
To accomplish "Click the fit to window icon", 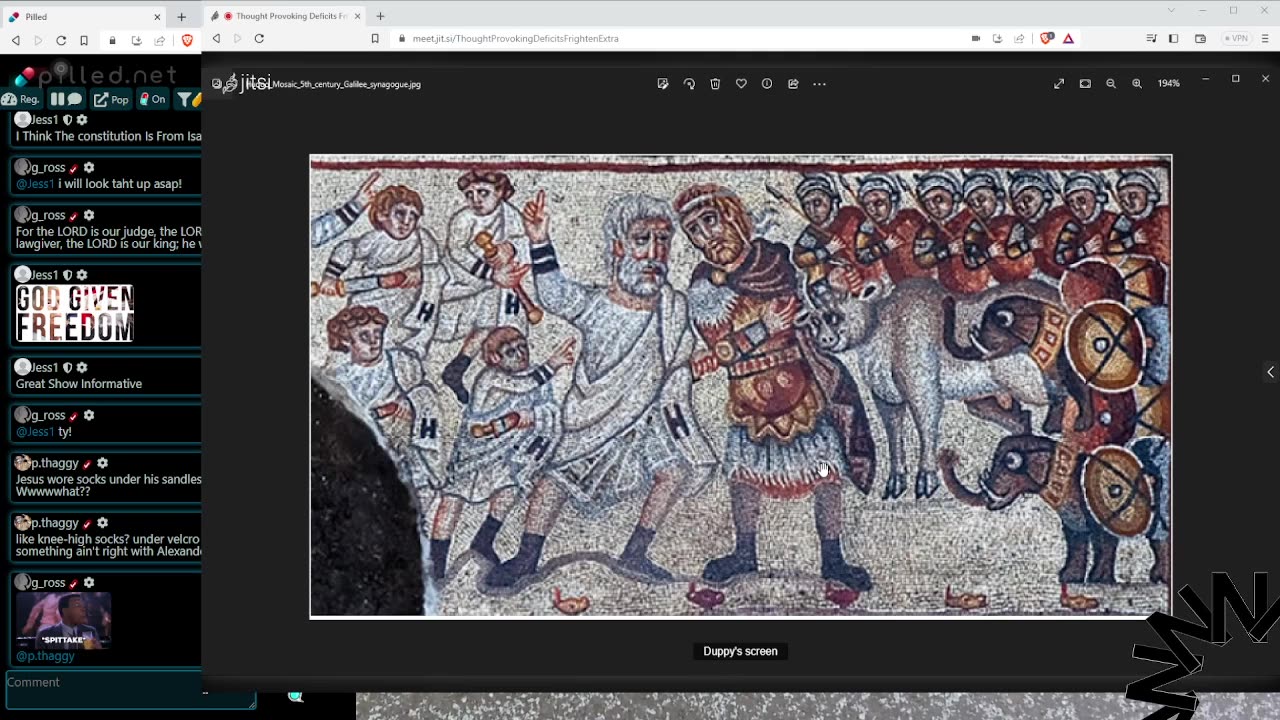I will (x=1085, y=84).
